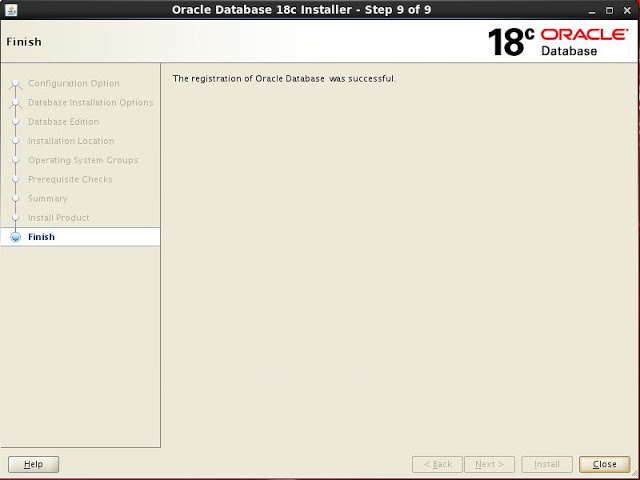Click the 18c version logo
Viewport: 640px width, 480px height.
(510, 41)
